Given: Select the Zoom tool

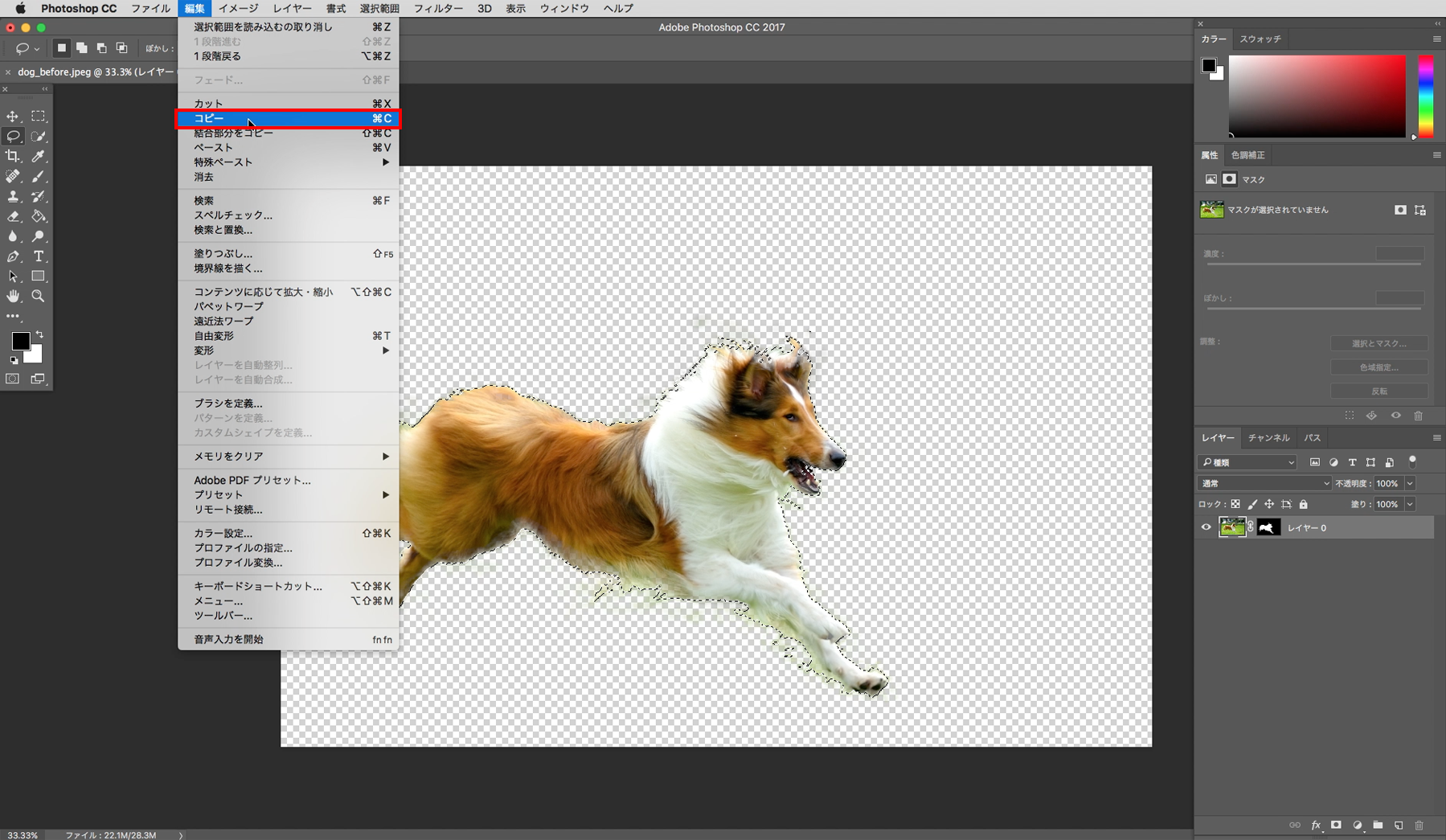Looking at the screenshot, I should coord(38,296).
